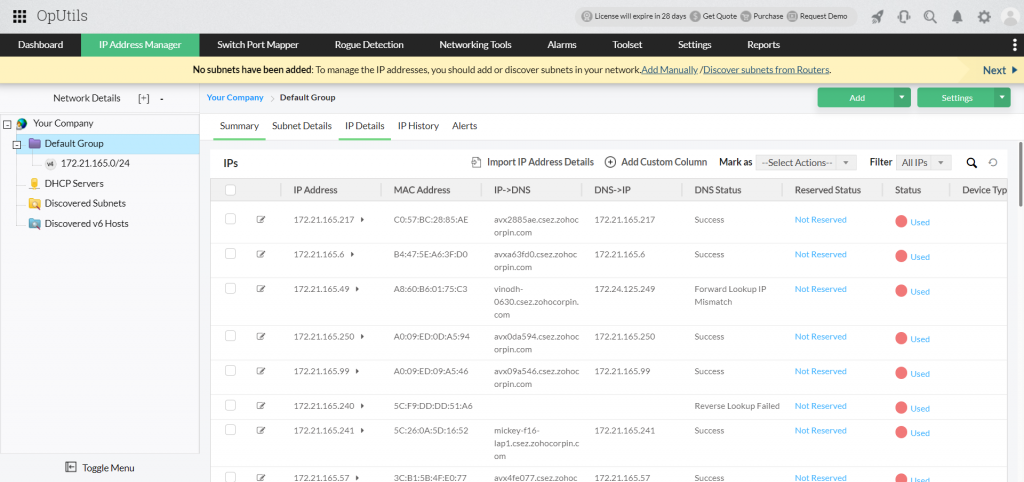Open the Select Actions dropdown
The height and width of the screenshot is (482, 1024).
[806, 163]
